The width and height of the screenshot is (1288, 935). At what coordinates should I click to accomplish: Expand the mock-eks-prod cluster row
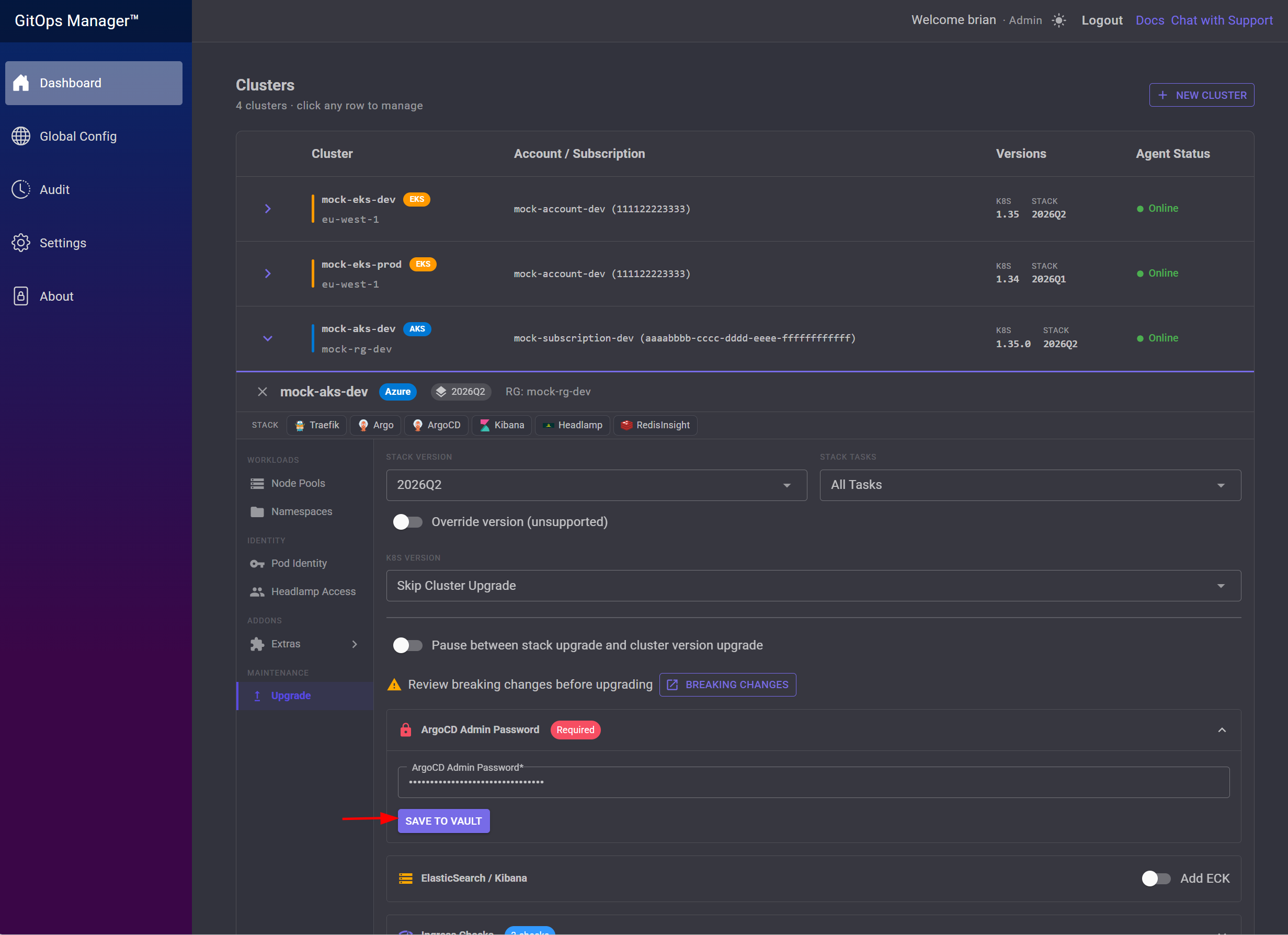[267, 274]
